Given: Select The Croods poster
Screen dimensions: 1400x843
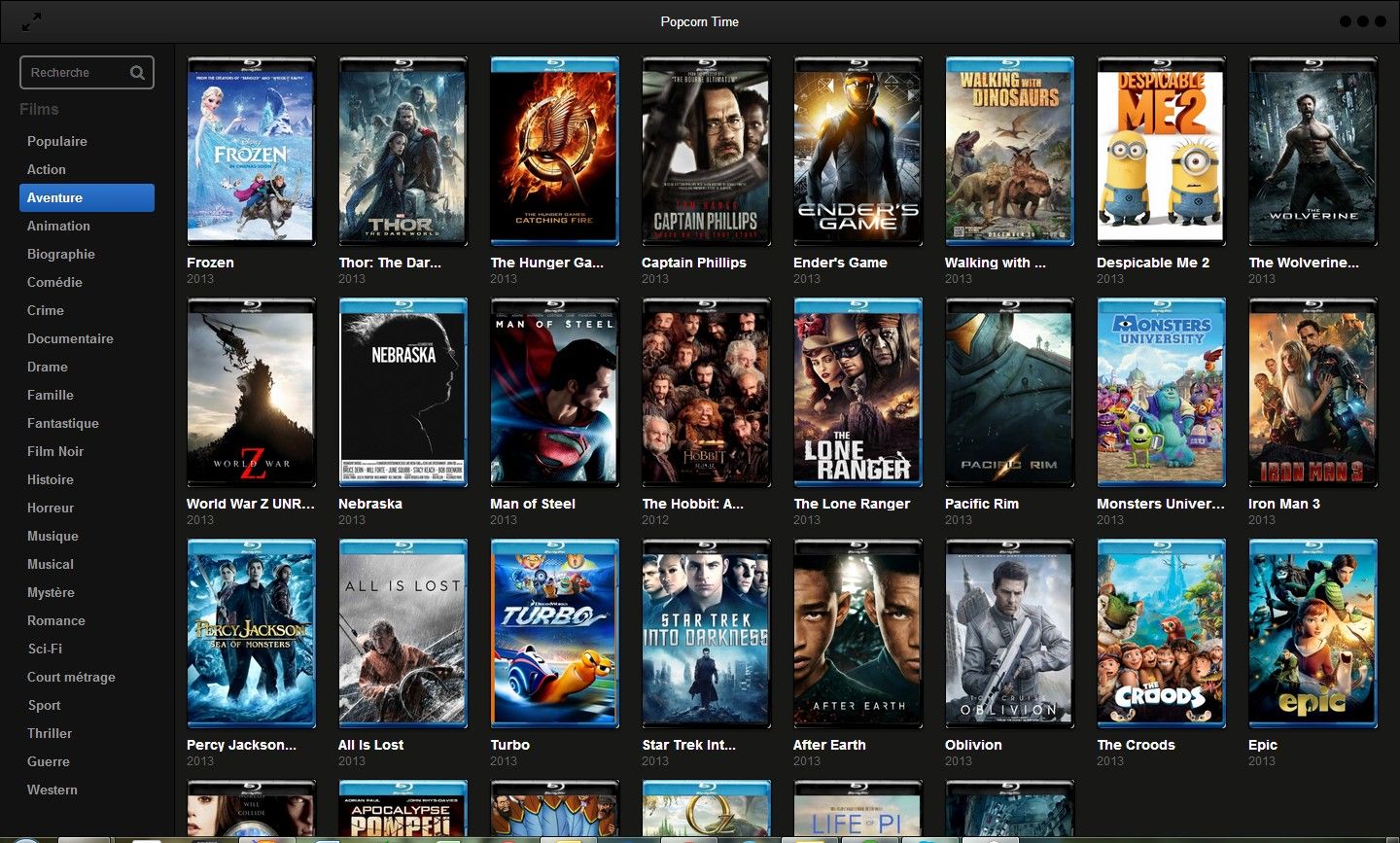Looking at the screenshot, I should 1161,633.
